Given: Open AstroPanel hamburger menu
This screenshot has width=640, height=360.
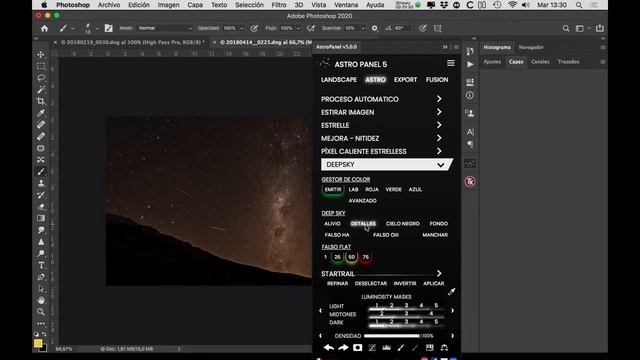Looking at the screenshot, I should point(451,63).
